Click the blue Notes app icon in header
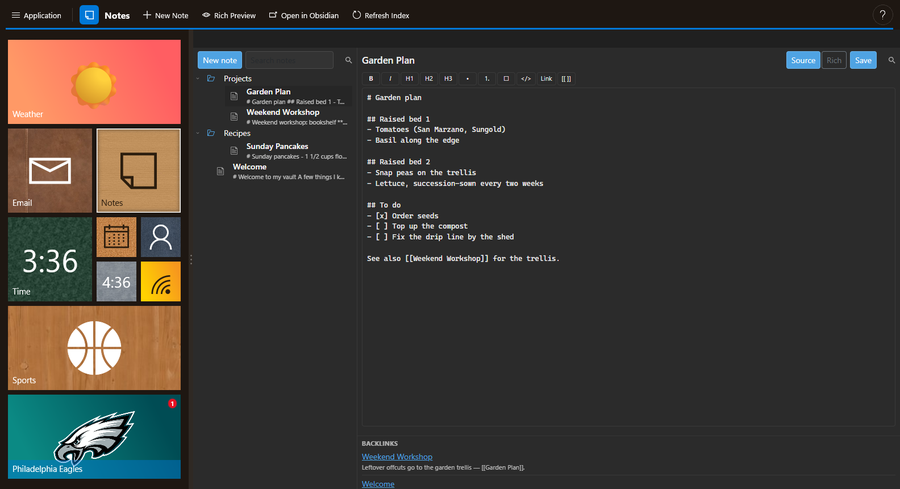The height and width of the screenshot is (489, 900). [x=89, y=15]
